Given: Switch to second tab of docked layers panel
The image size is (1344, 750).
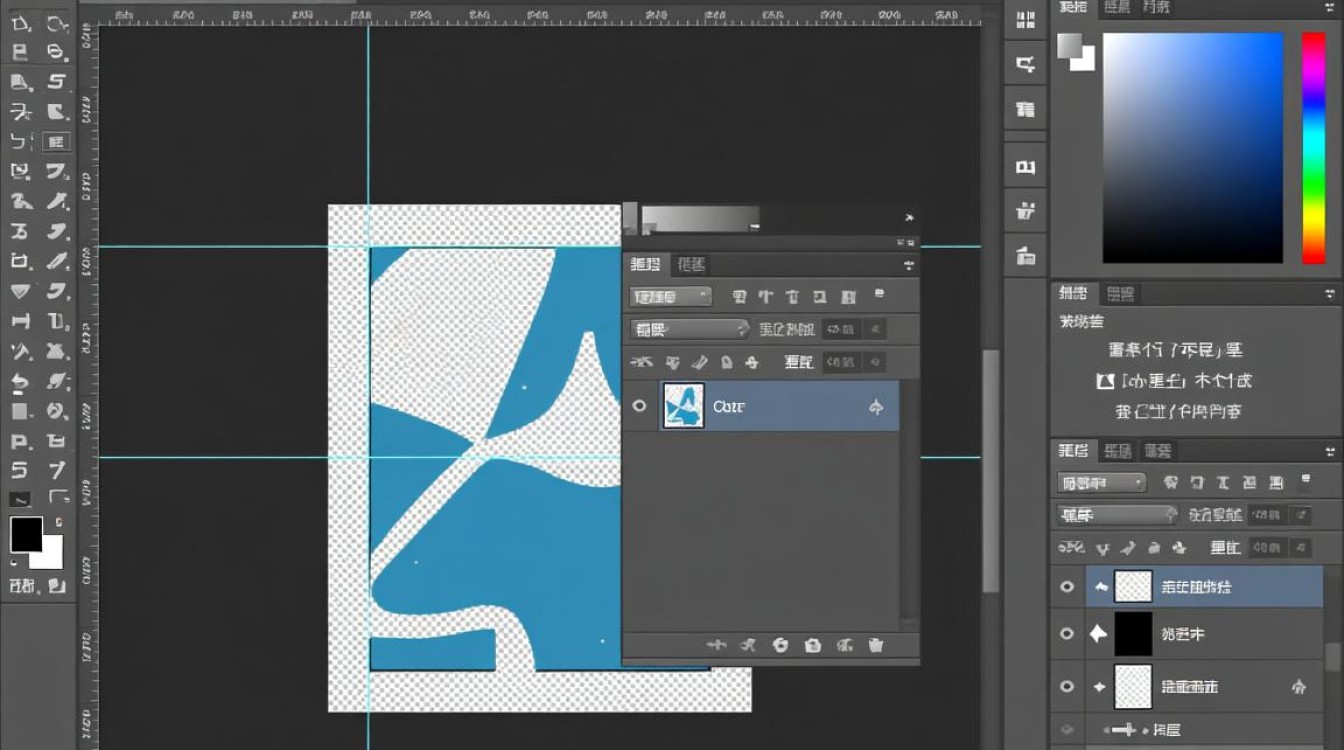Looking at the screenshot, I should [1117, 451].
